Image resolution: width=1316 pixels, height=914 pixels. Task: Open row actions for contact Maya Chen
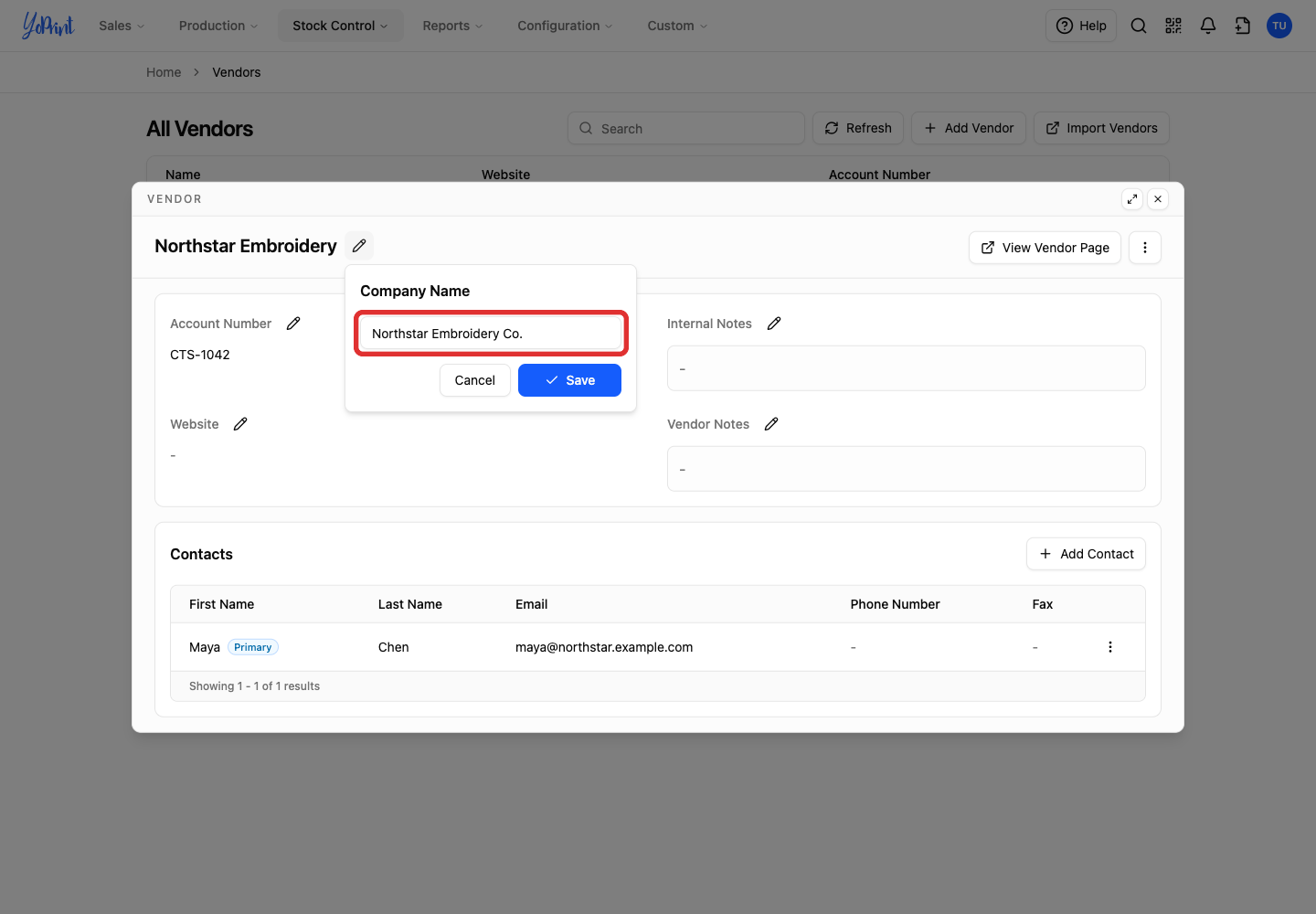click(x=1110, y=647)
